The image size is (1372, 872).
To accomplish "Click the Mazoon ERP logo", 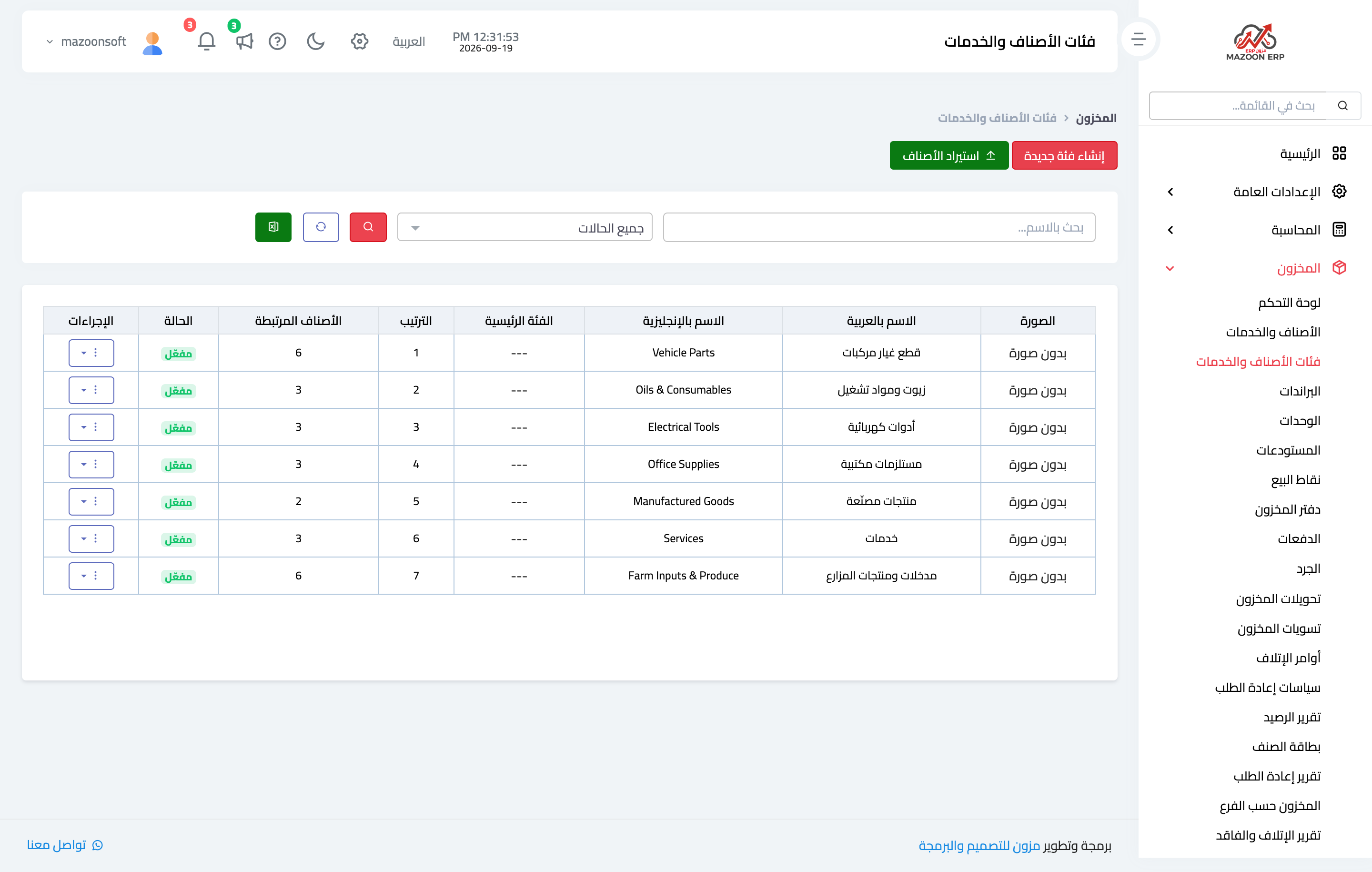I will tap(1255, 41).
